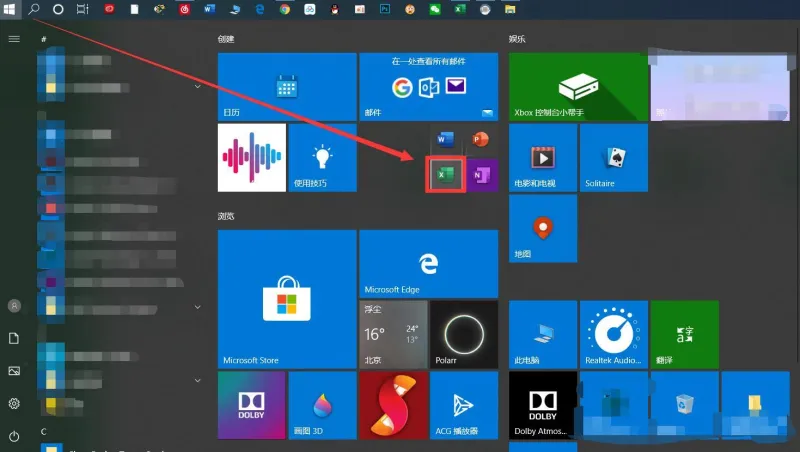Open the ACG 播放器 tile

464,405
